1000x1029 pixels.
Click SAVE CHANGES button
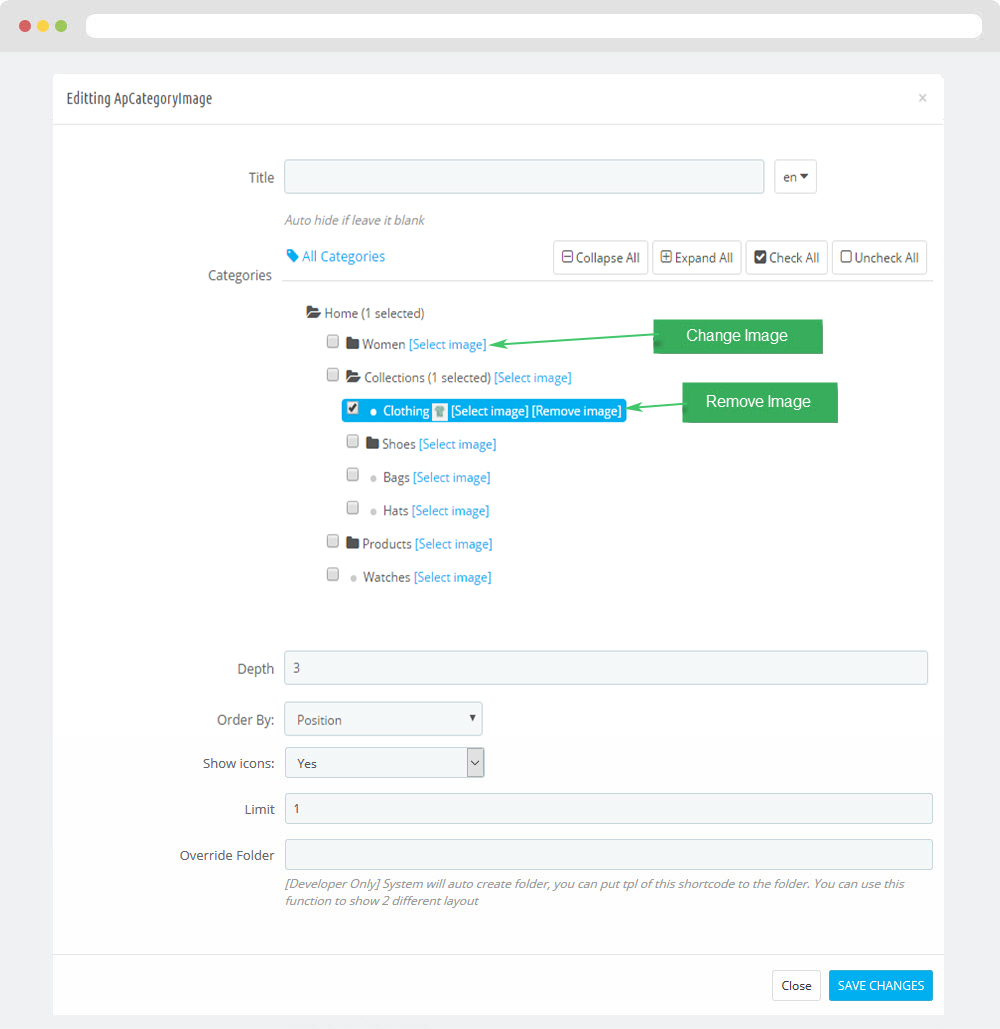point(881,985)
